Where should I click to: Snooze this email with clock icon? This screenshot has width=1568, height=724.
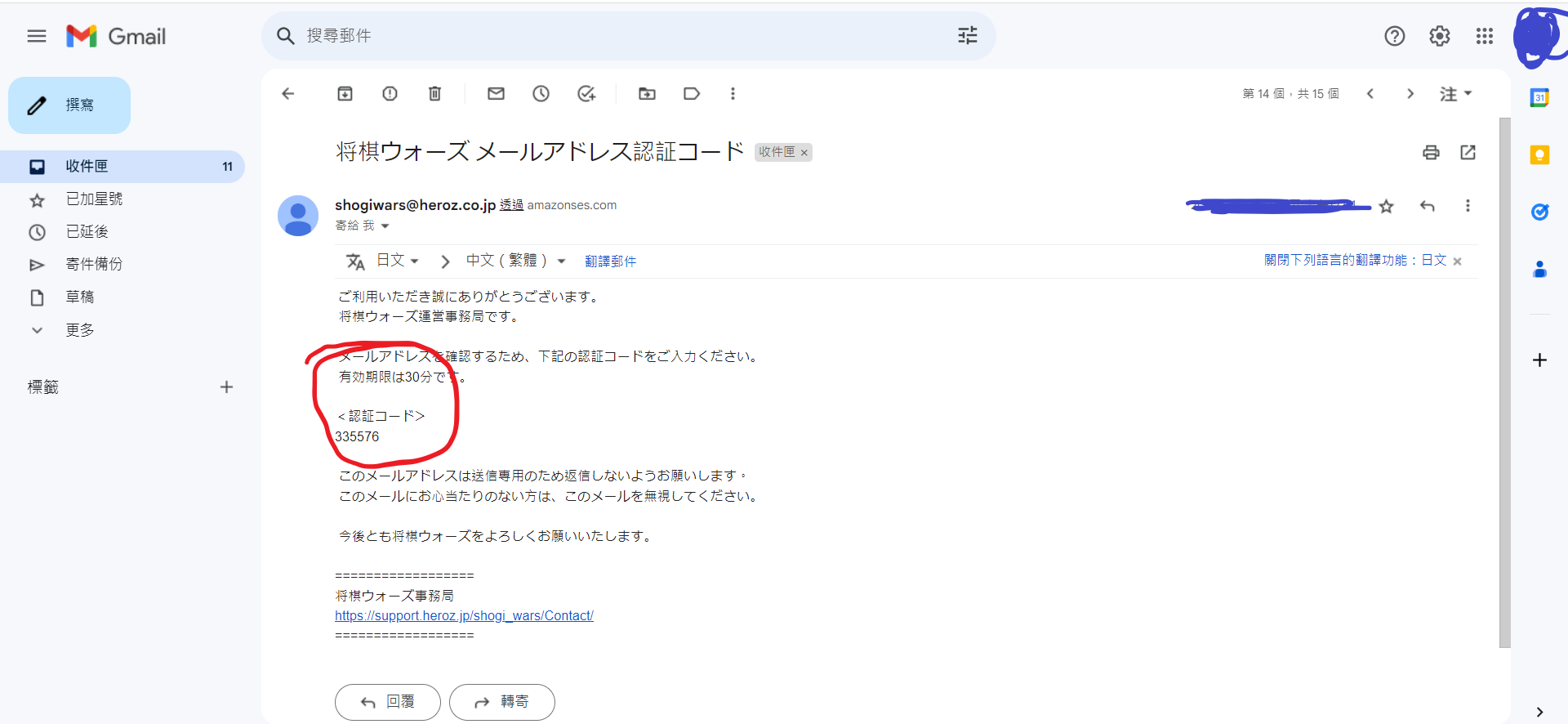[541, 94]
